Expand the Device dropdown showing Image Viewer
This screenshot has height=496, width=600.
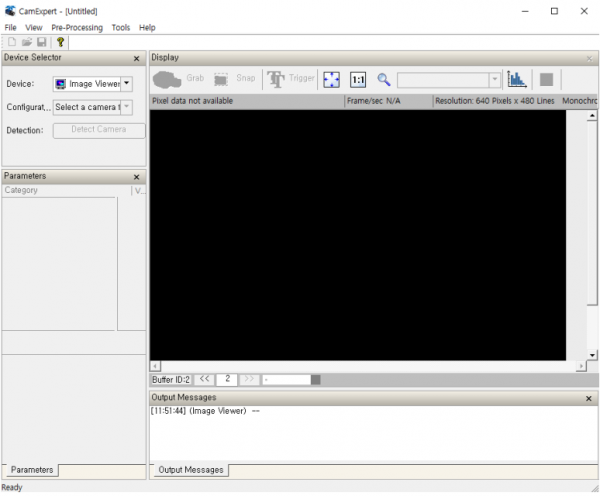(127, 83)
